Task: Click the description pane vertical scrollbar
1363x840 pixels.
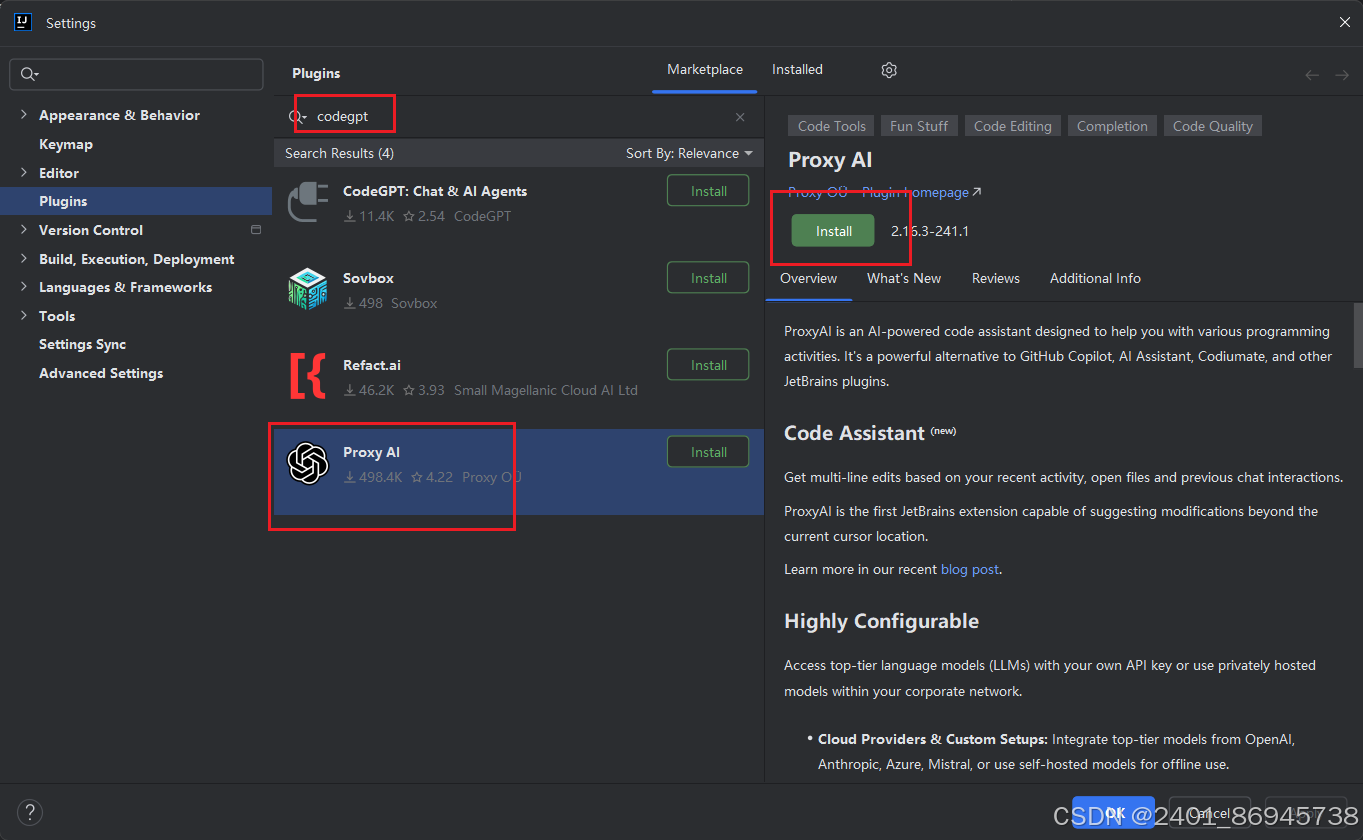Action: (1358, 336)
